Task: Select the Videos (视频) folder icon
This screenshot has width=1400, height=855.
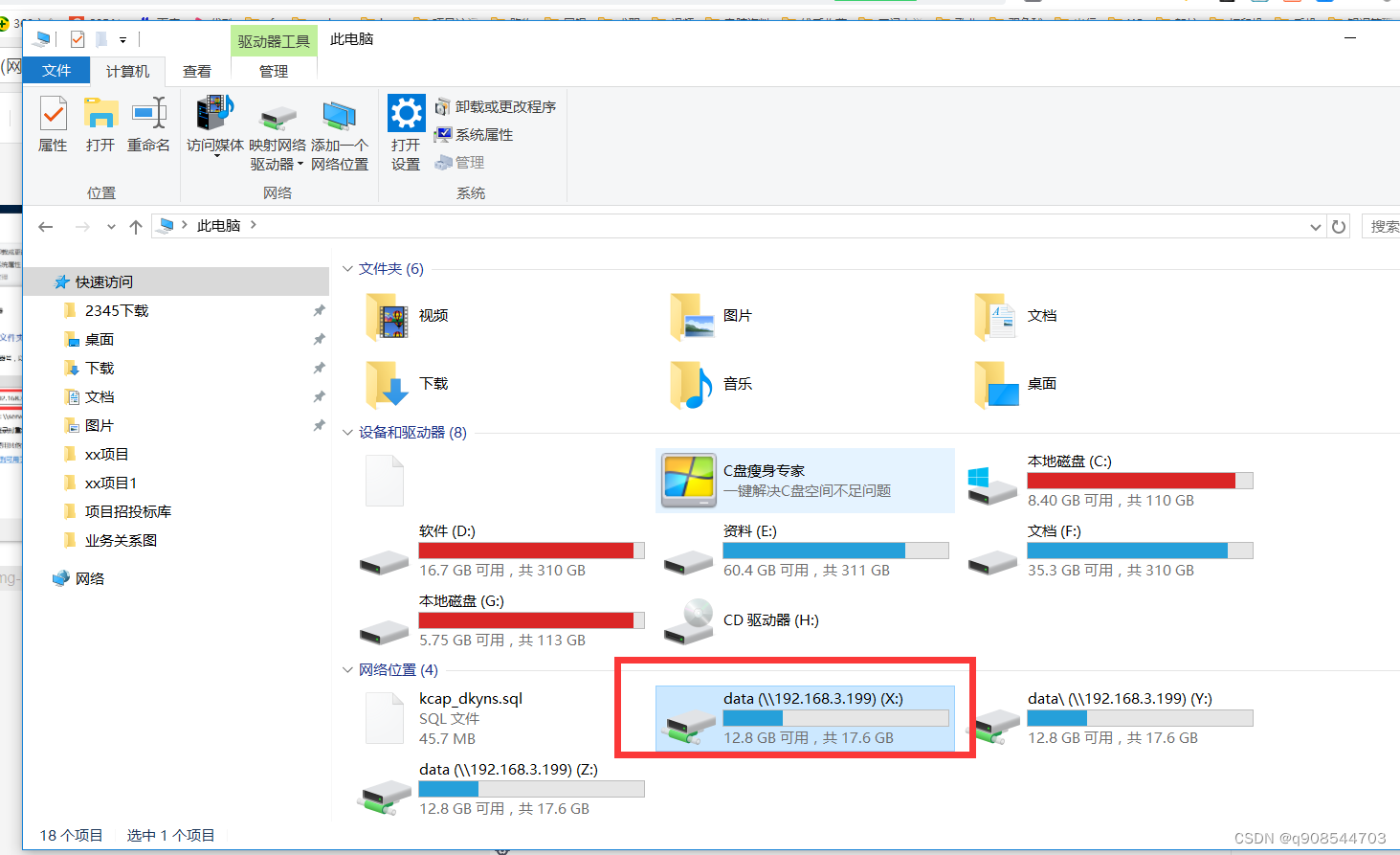Action: 387,317
